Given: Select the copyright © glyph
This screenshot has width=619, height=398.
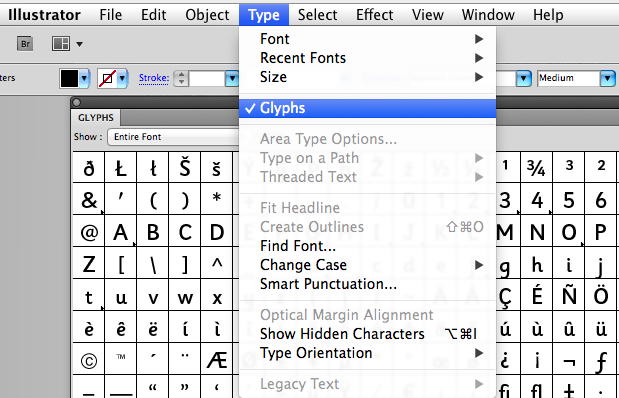Looking at the screenshot, I should [89, 359].
